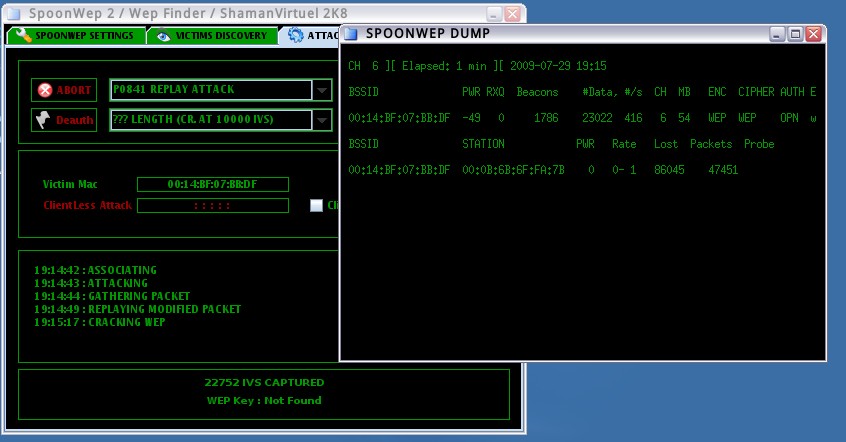The height and width of the screenshot is (442, 846).
Task: Click the #Data value 23022 in dump
Action: [x=597, y=118]
